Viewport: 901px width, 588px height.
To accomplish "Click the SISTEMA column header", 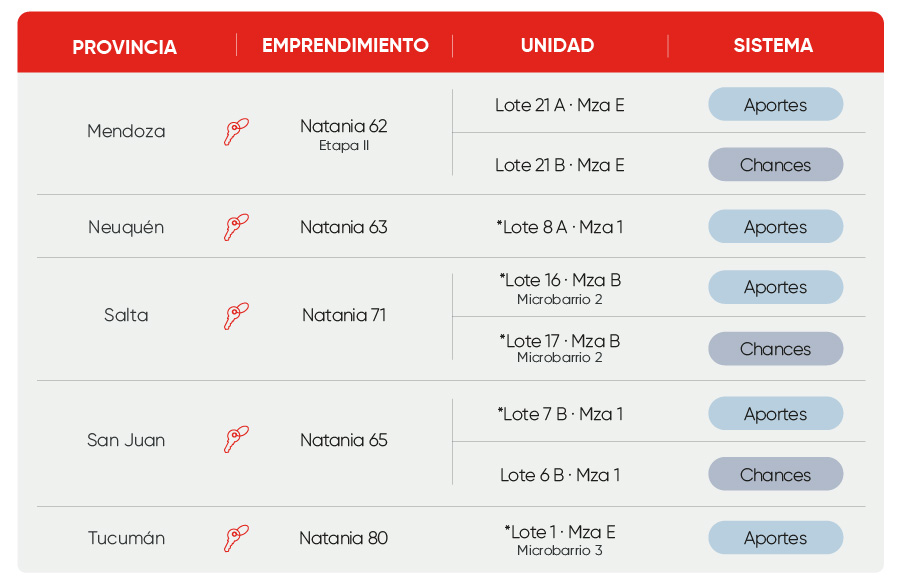I will 773,45.
